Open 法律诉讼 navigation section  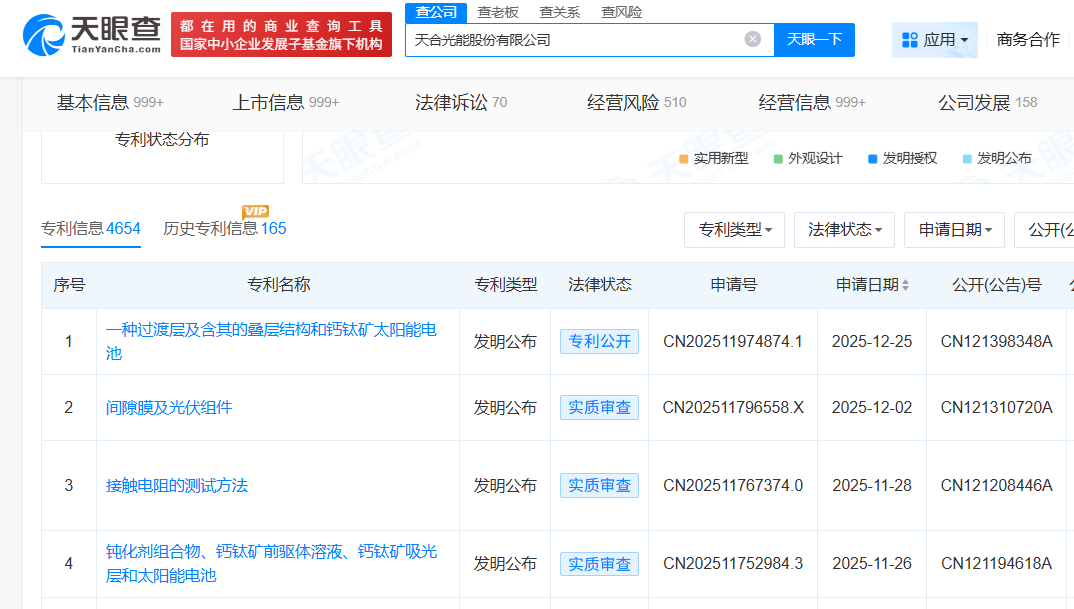[x=460, y=102]
